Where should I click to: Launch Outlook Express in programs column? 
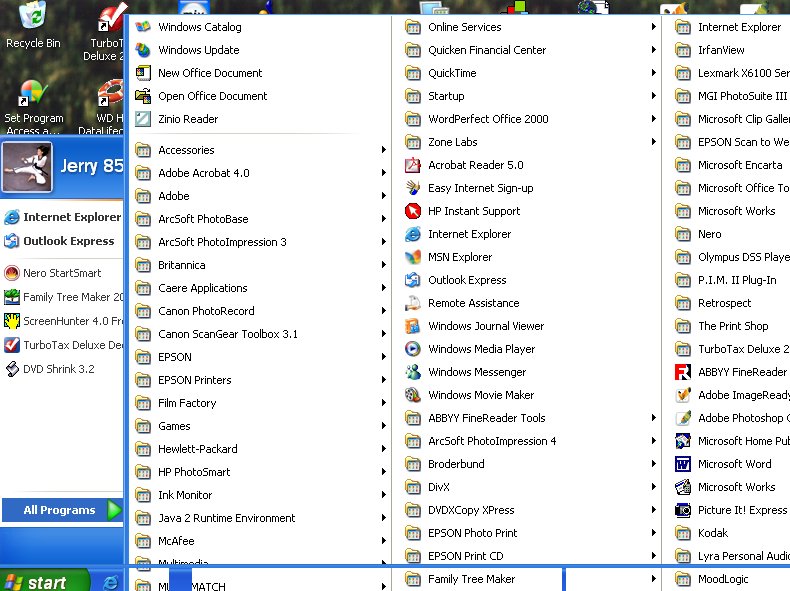pos(456,280)
